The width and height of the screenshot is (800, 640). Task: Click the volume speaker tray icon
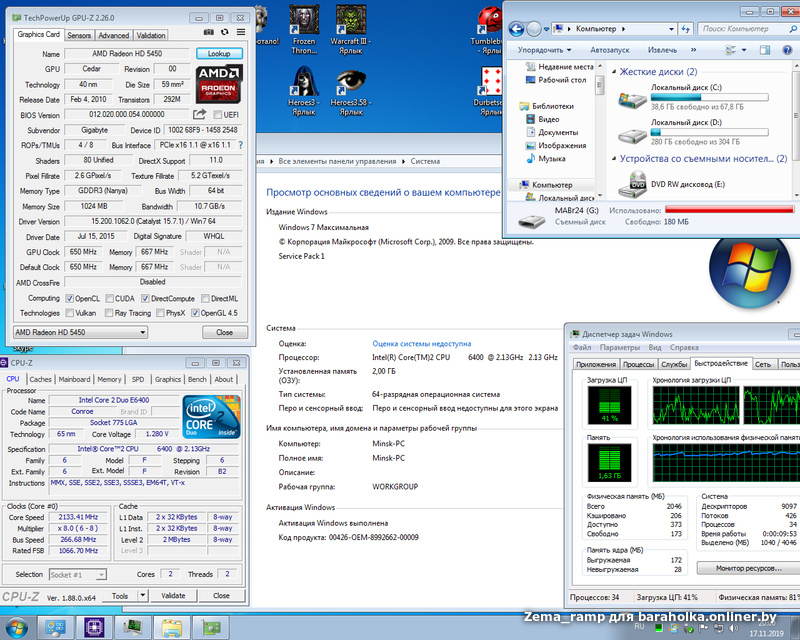[733, 628]
